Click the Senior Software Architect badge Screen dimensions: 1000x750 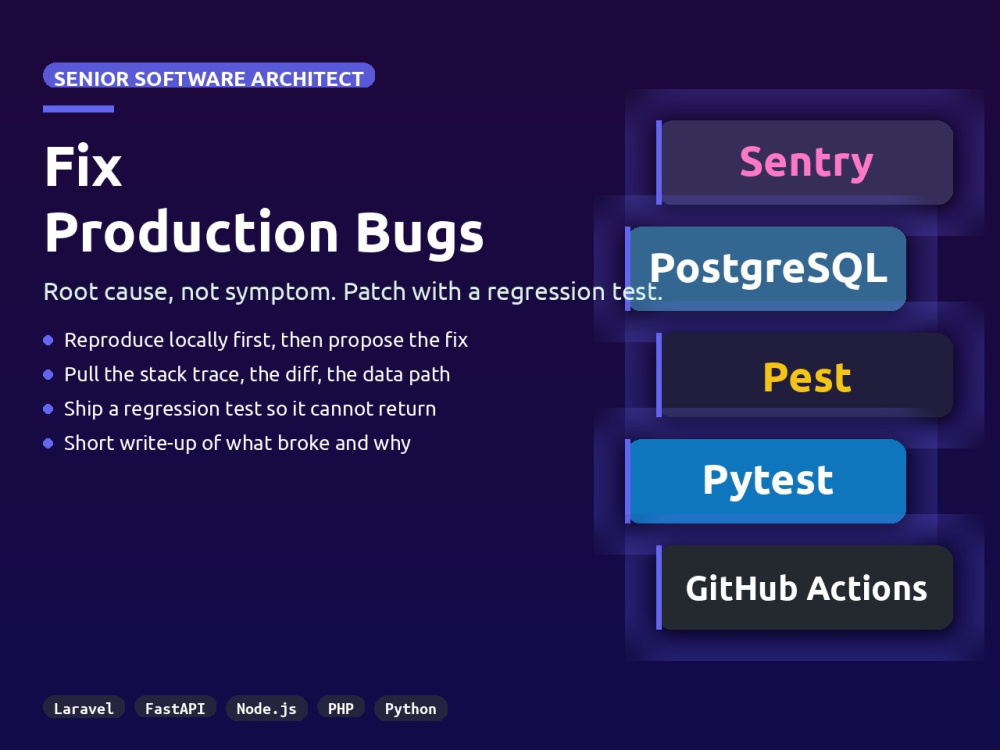[209, 75]
